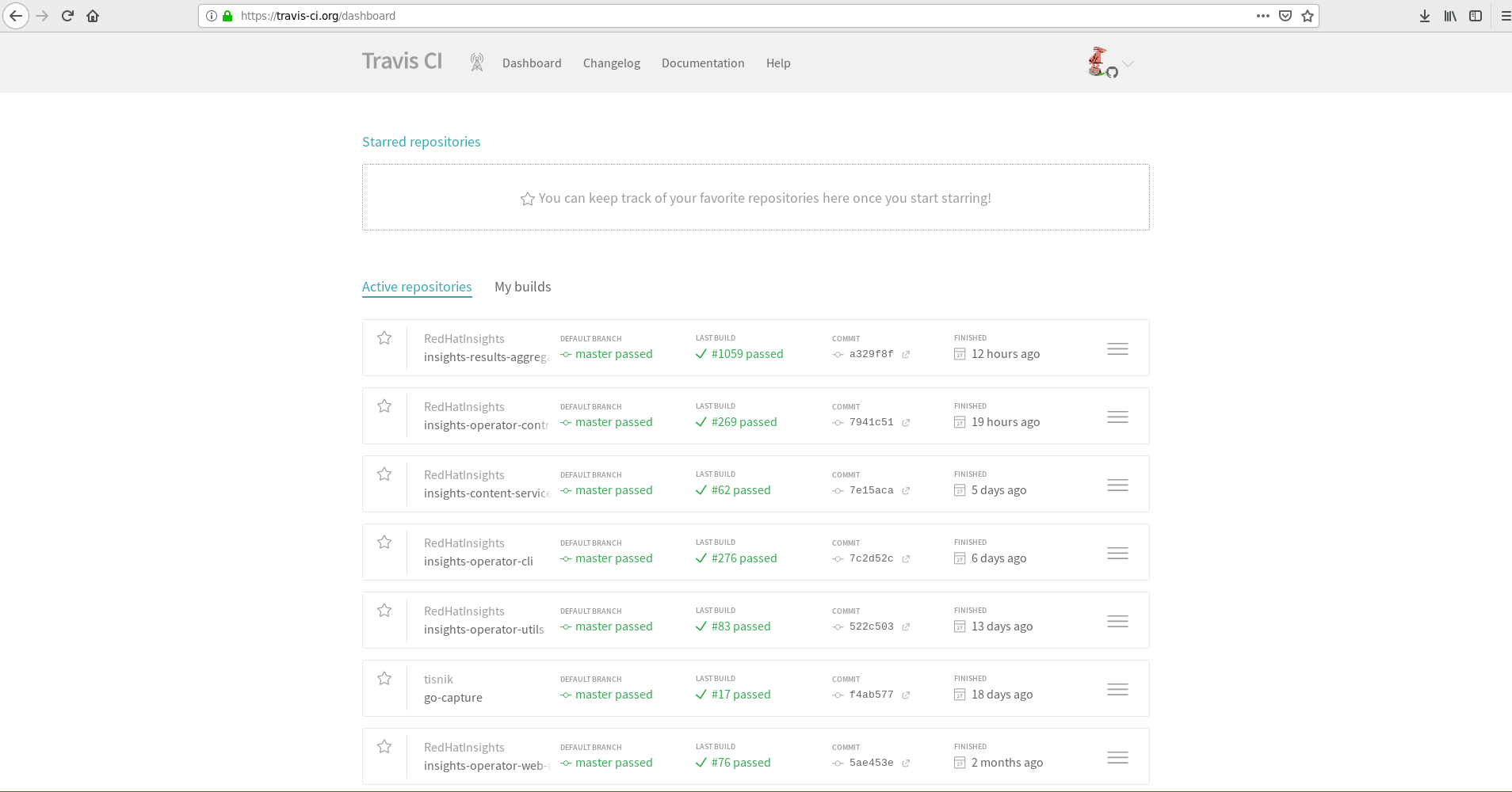This screenshot has width=1512, height=792.
Task: Open Firefox application menu
Action: tap(1505, 16)
